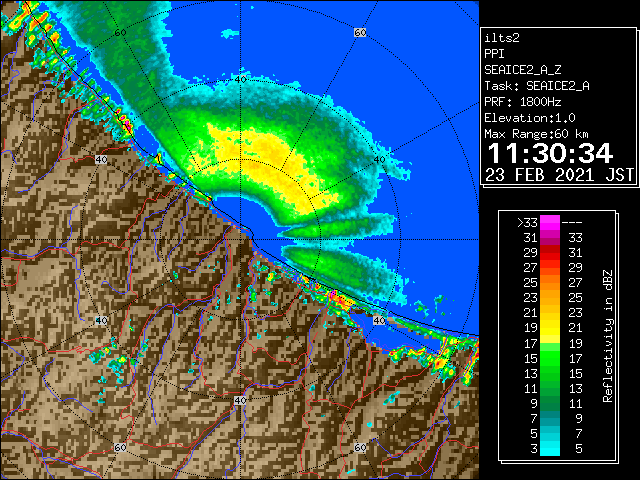Click the "40" range label on the north ring
Viewport: 640px width, 480px height.
pos(240,79)
